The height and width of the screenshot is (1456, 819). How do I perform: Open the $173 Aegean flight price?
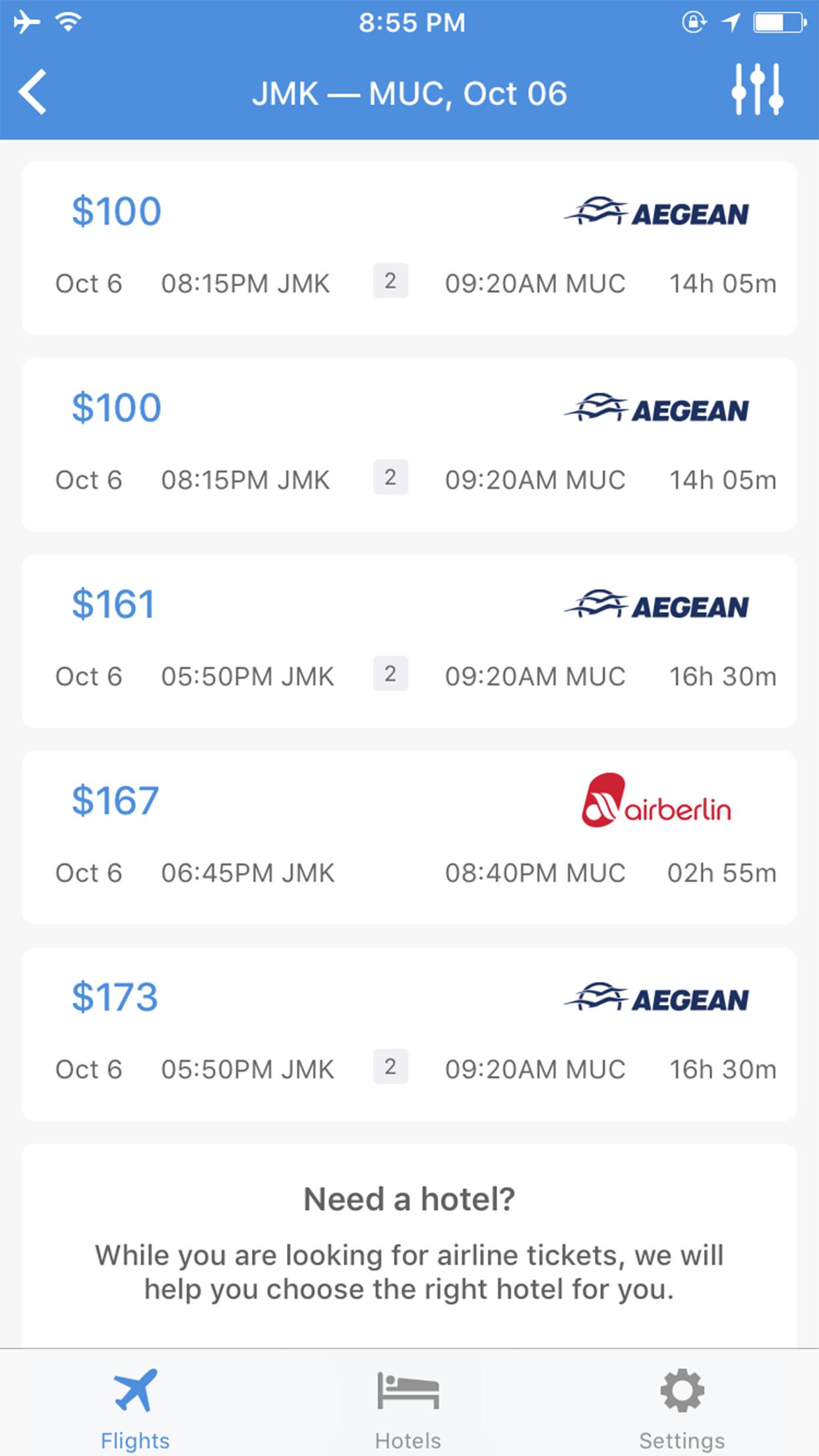click(x=115, y=997)
